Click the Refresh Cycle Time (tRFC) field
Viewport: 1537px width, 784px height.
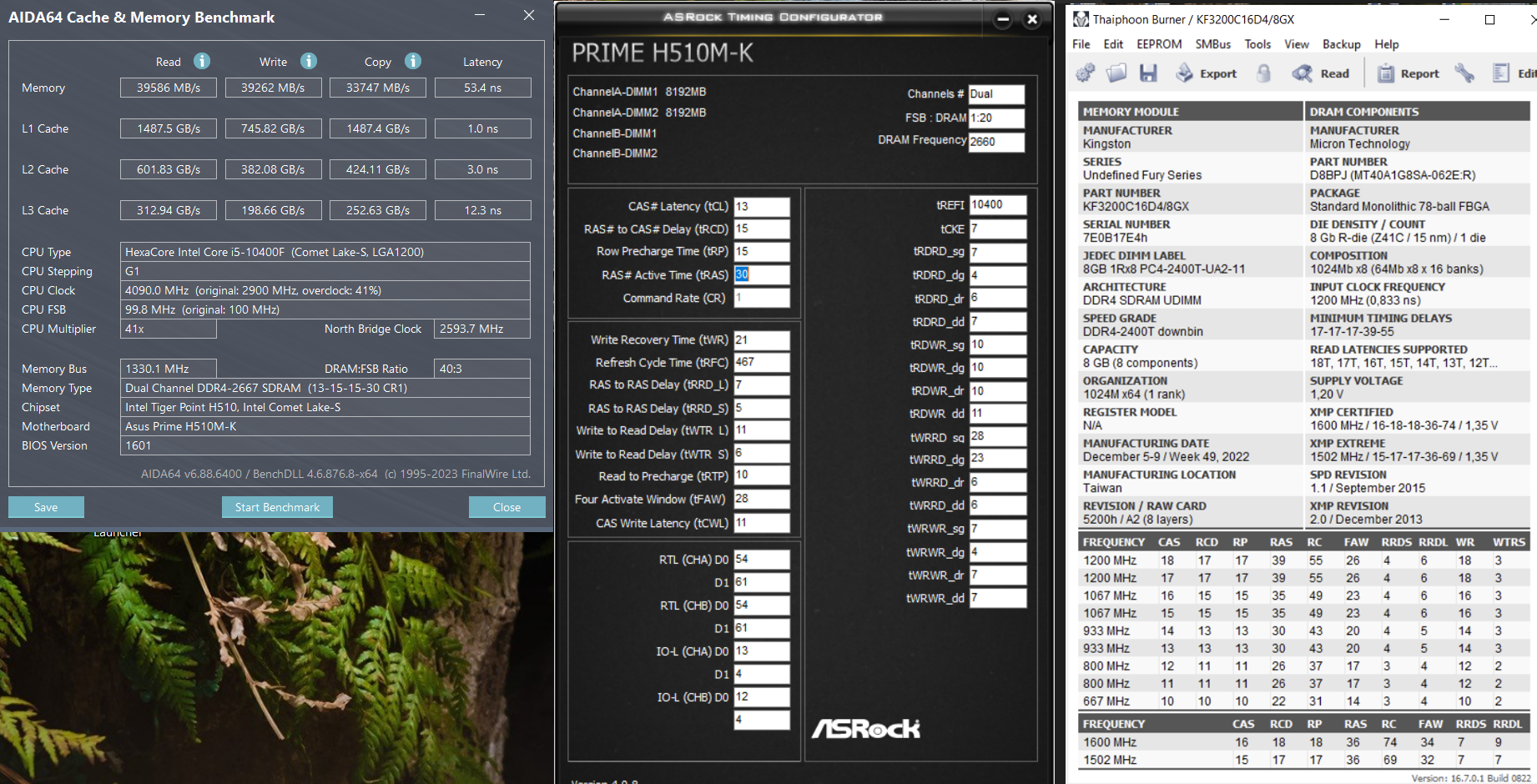[762, 362]
